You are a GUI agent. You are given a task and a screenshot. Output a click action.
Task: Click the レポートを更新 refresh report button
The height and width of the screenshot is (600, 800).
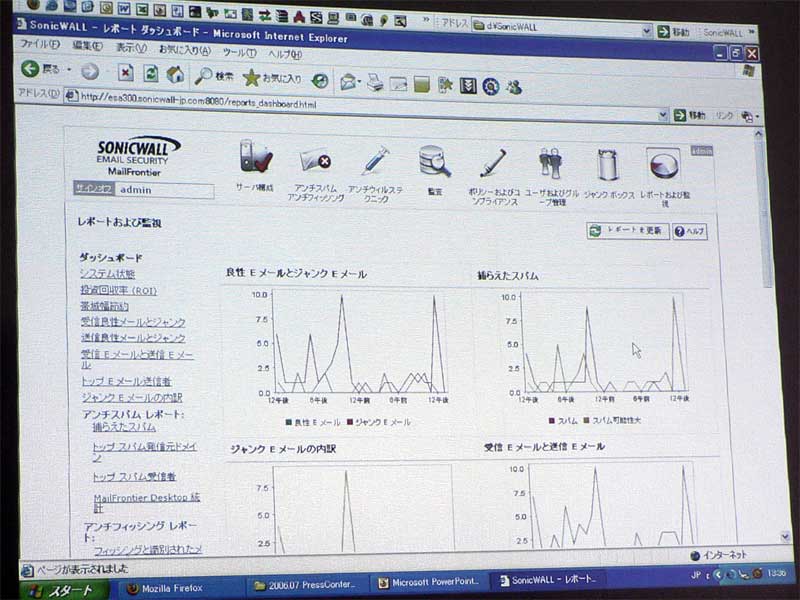628,231
